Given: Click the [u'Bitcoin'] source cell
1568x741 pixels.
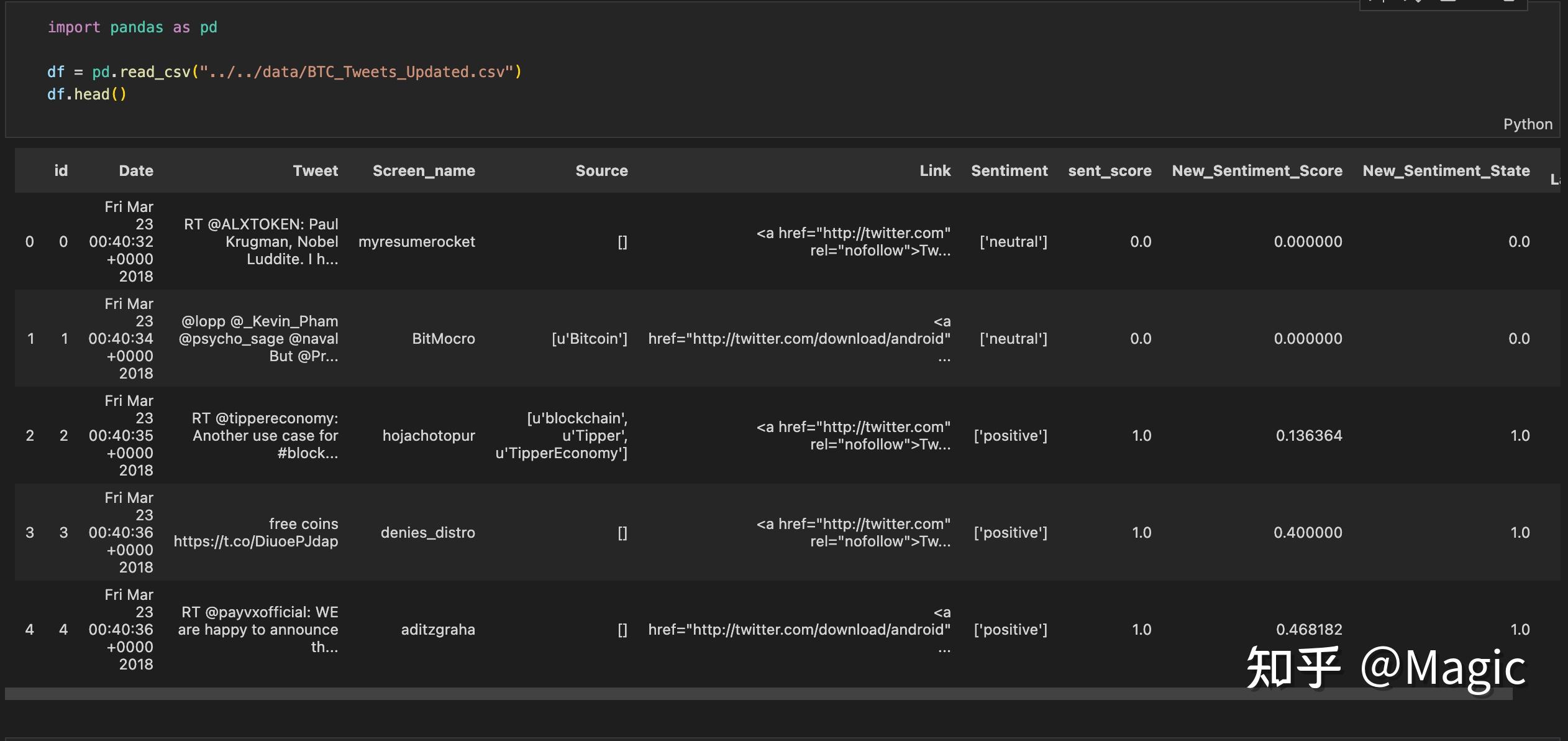Looking at the screenshot, I should pos(590,339).
